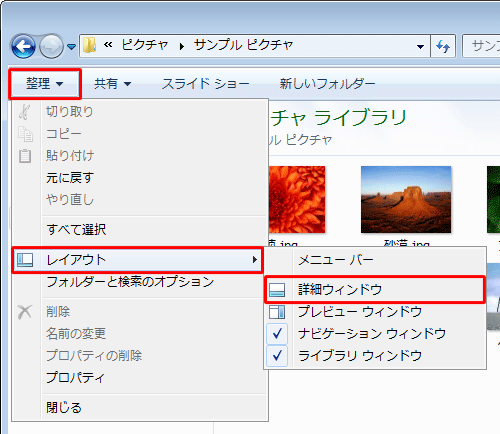The width and height of the screenshot is (500, 434).
Task: Uncheck ナビゲーション ウィンドウ option
Action: point(375,334)
